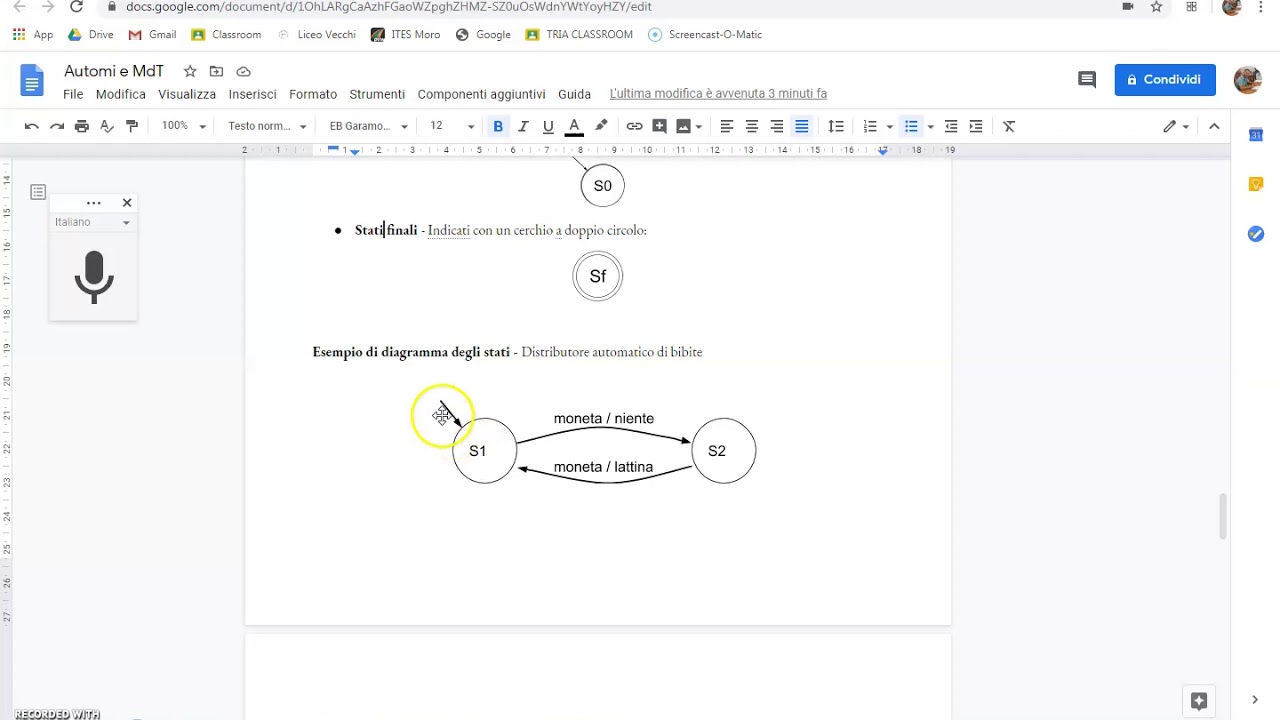Open last edit history link

point(718,94)
